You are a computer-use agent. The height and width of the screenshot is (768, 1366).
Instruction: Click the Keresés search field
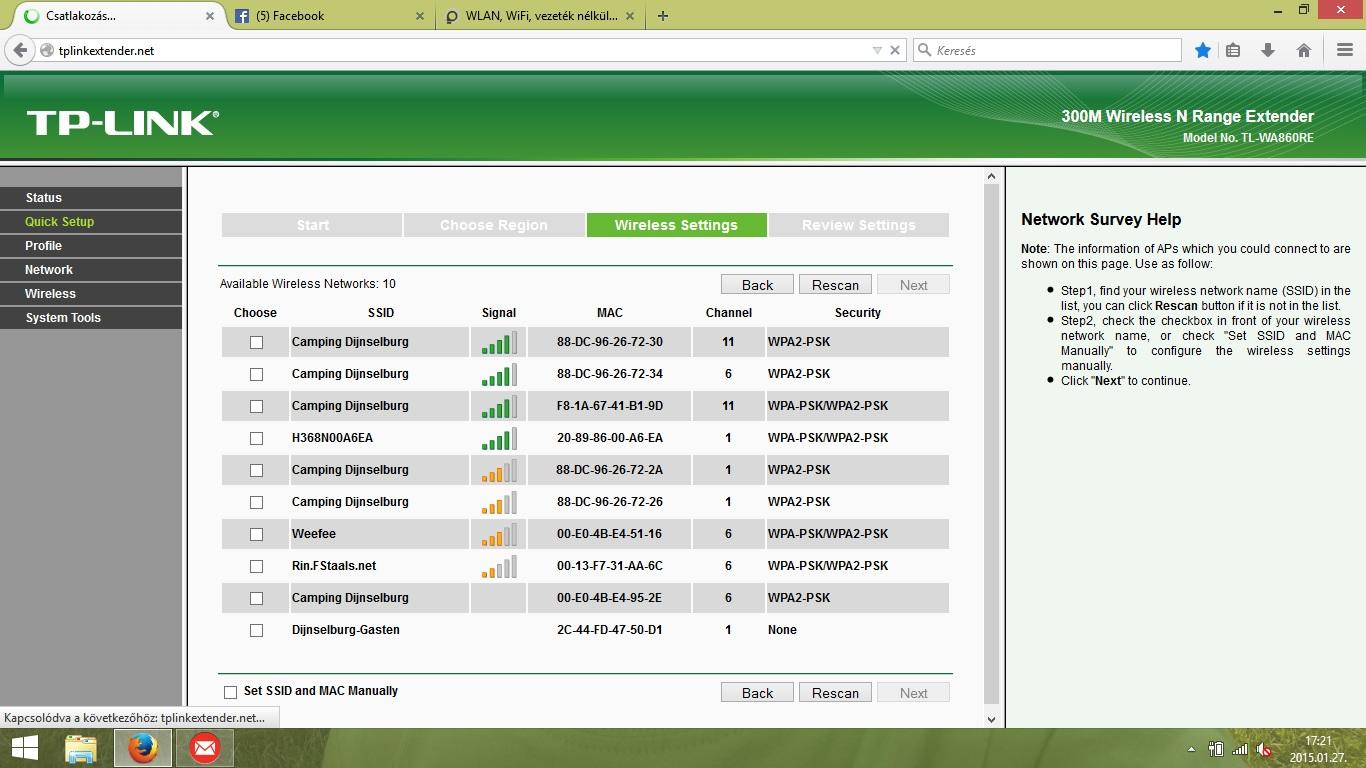1047,50
